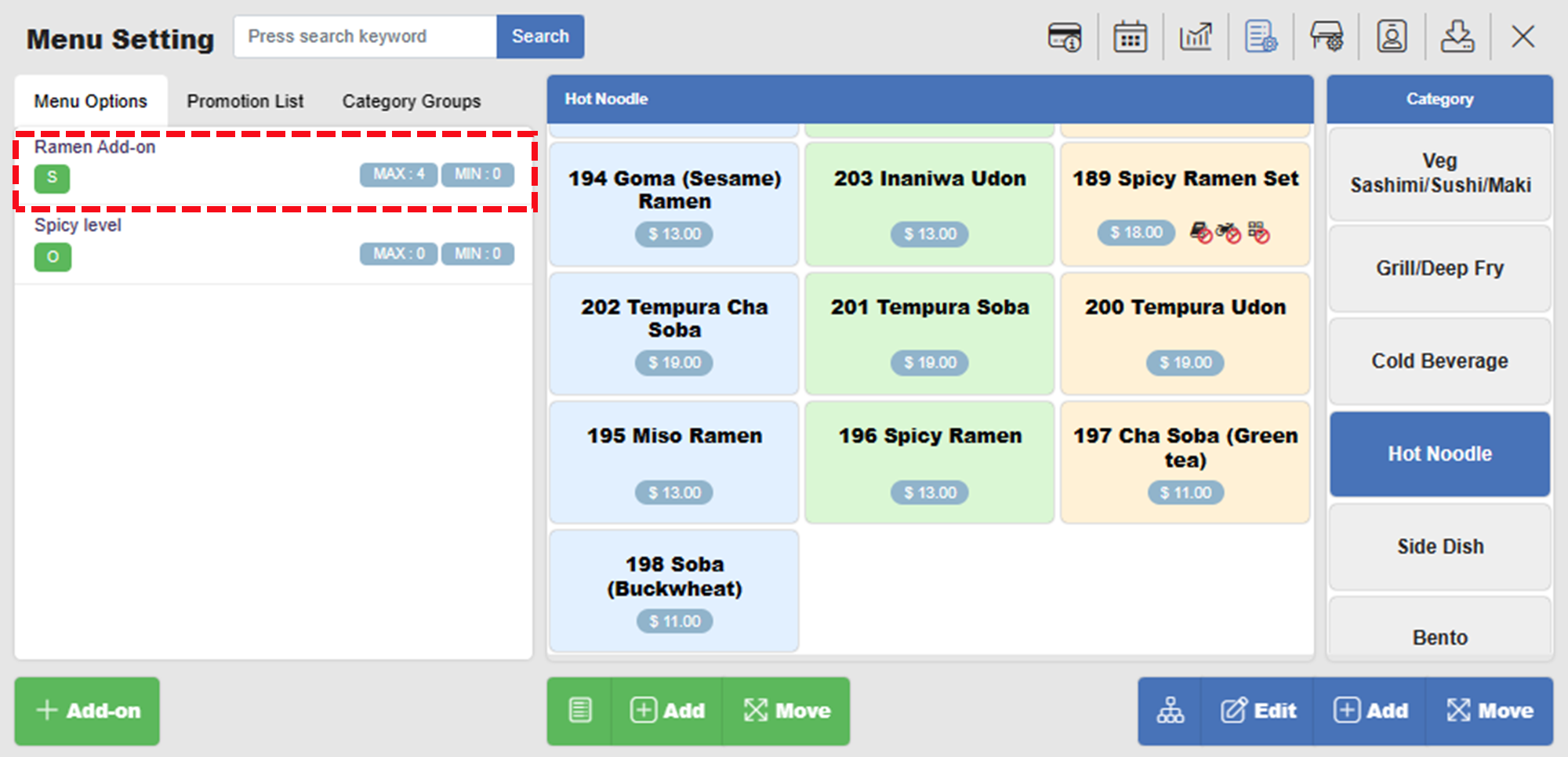Select the 196 Spicy Ramen item tile

coord(929,462)
